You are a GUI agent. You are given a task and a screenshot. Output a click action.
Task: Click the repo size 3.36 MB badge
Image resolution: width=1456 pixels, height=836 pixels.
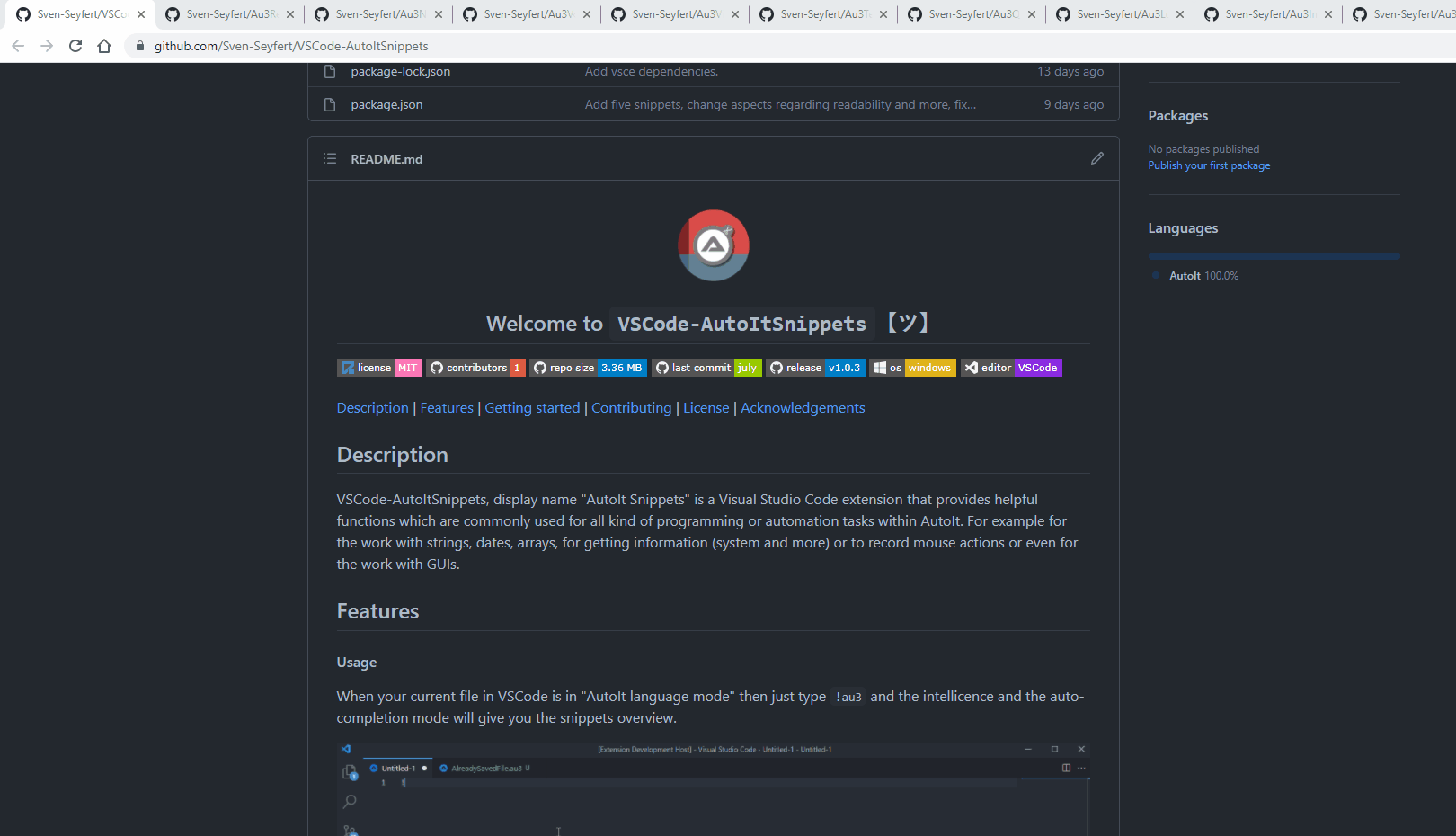(588, 368)
